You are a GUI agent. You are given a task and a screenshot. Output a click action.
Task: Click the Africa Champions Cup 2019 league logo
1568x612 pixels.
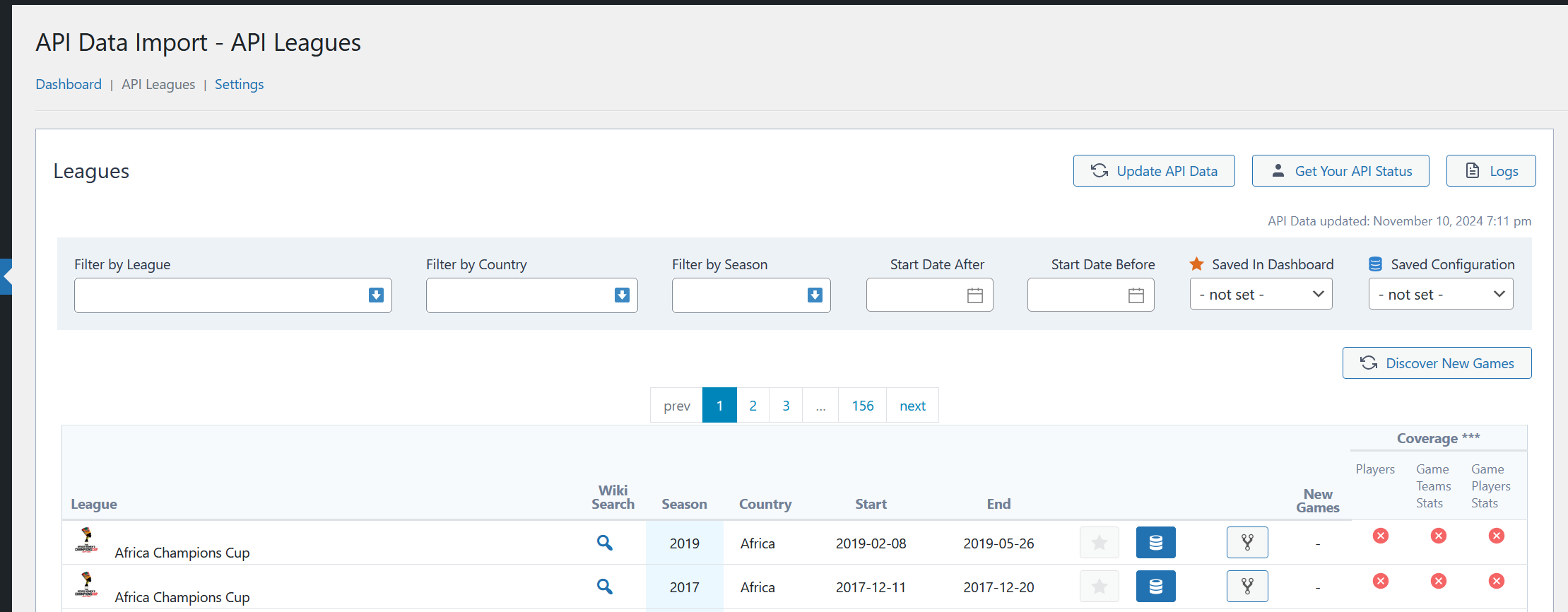86,539
